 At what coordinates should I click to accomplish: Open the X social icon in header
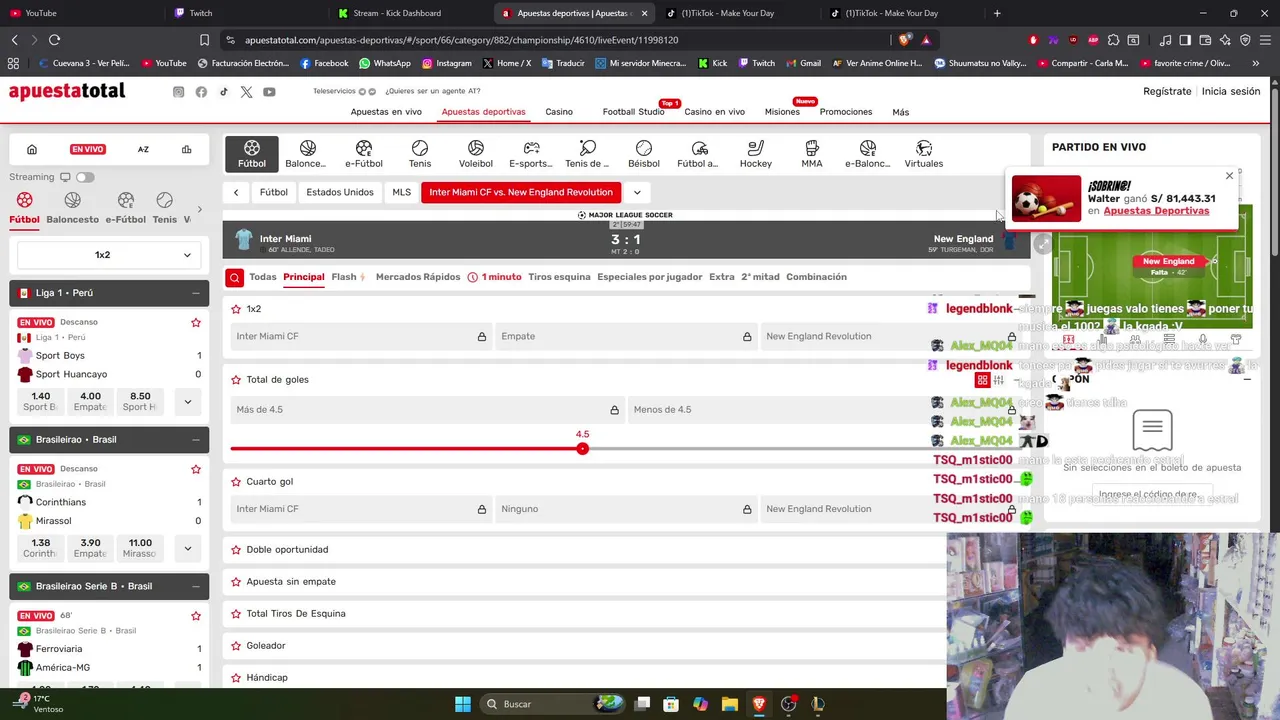pyautogui.click(x=246, y=92)
